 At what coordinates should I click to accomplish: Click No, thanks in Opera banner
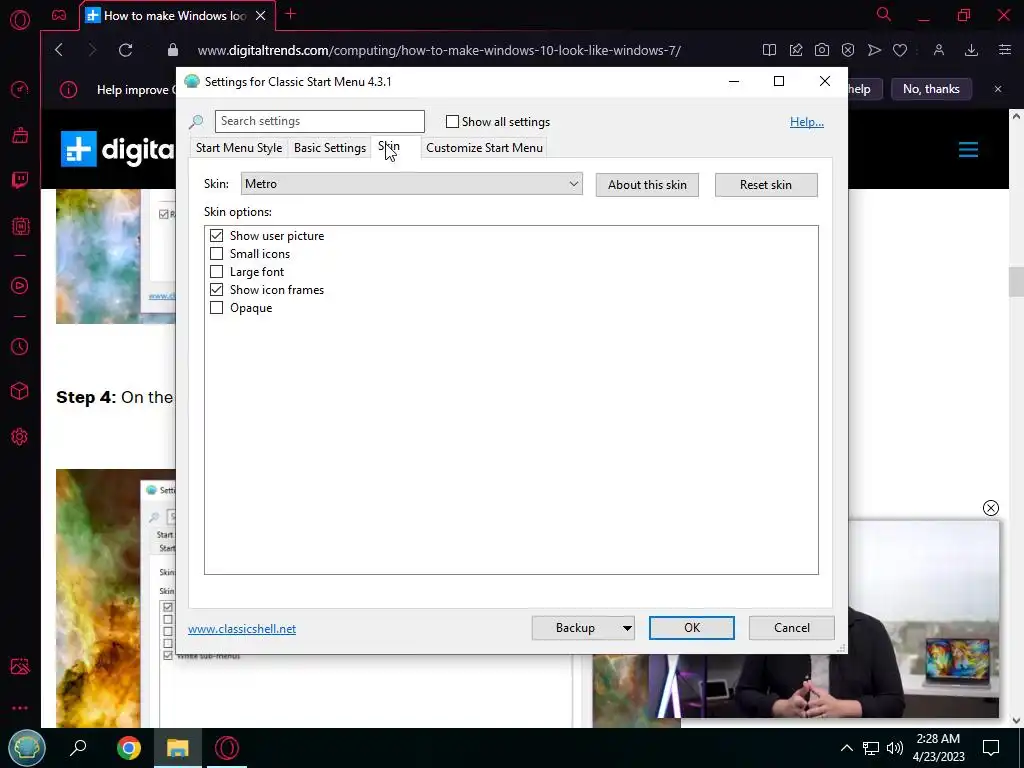coord(931,89)
